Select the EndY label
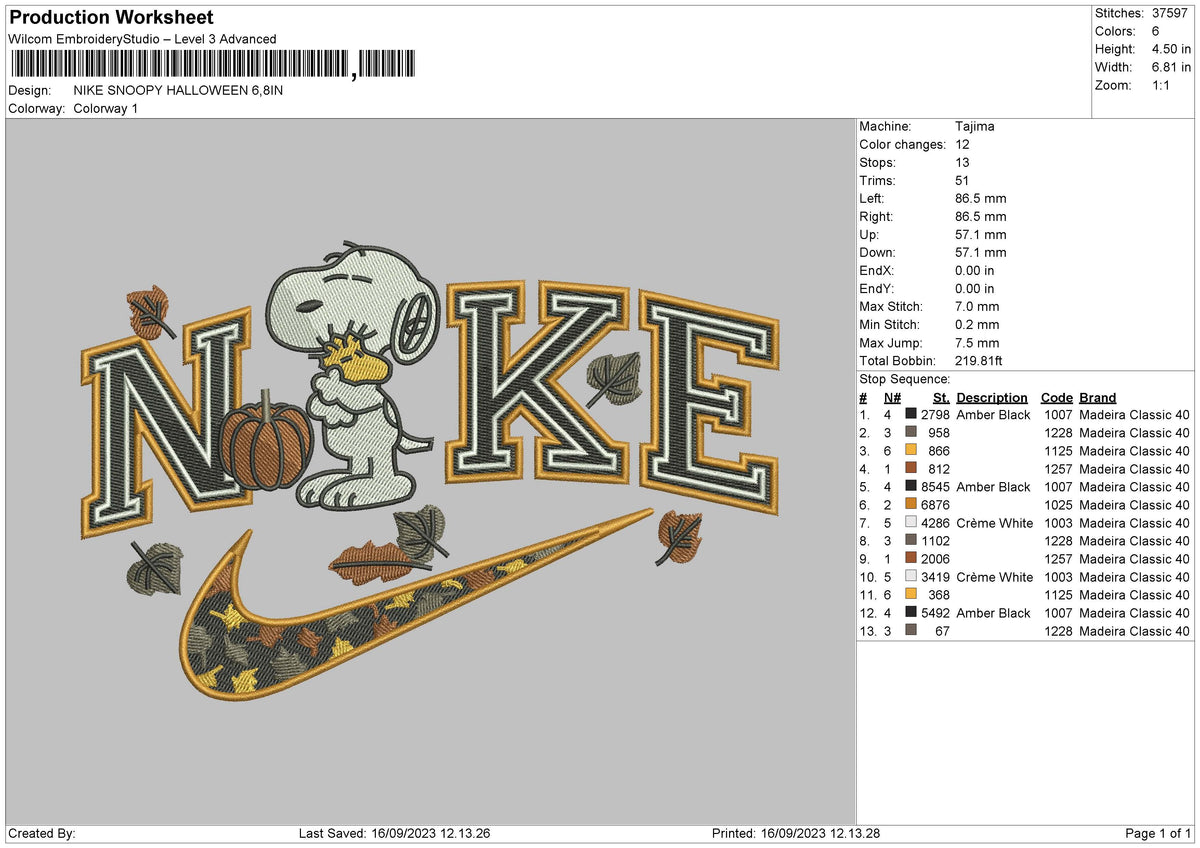 pos(877,288)
